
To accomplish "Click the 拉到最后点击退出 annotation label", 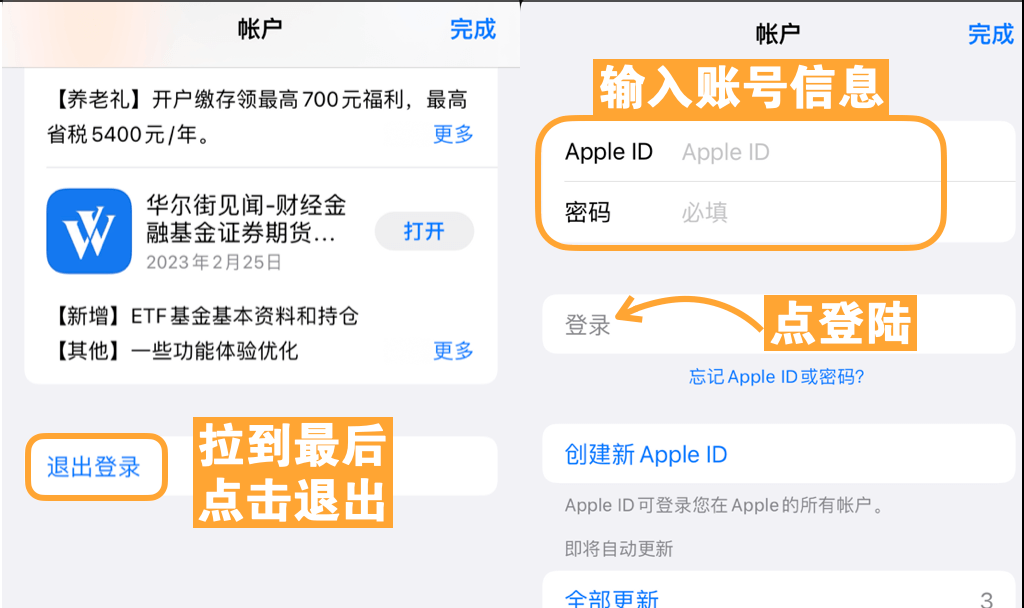I will click(293, 472).
